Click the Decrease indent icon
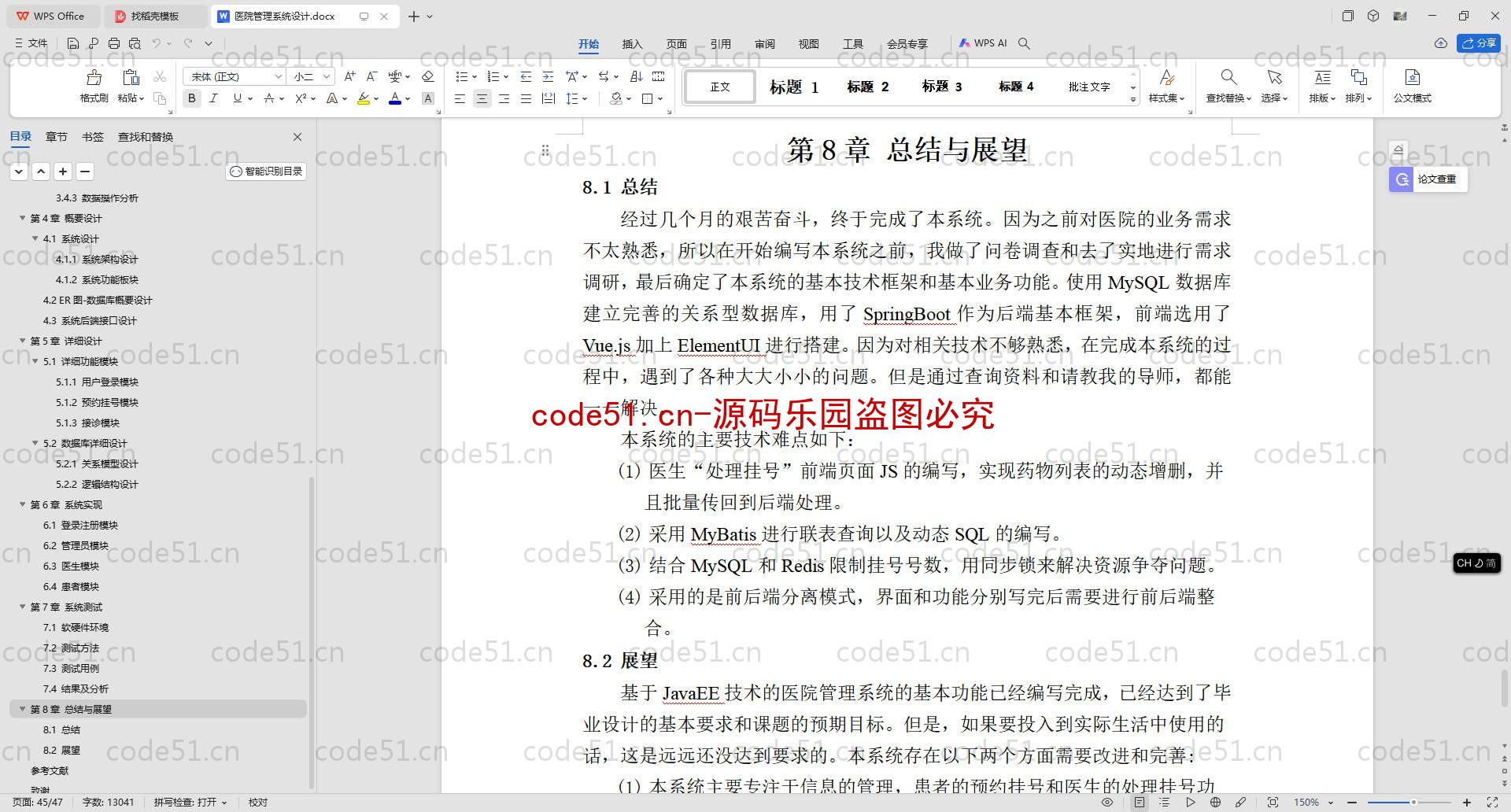The height and width of the screenshot is (812, 1511). point(526,76)
